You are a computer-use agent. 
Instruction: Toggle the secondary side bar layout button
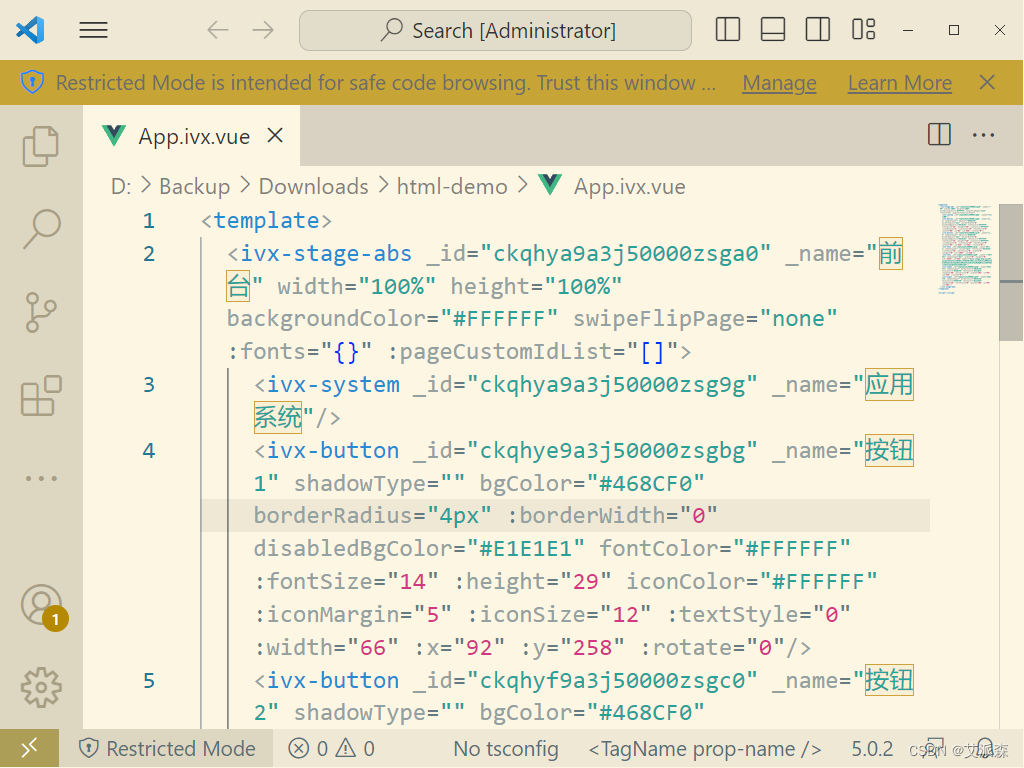pos(818,30)
